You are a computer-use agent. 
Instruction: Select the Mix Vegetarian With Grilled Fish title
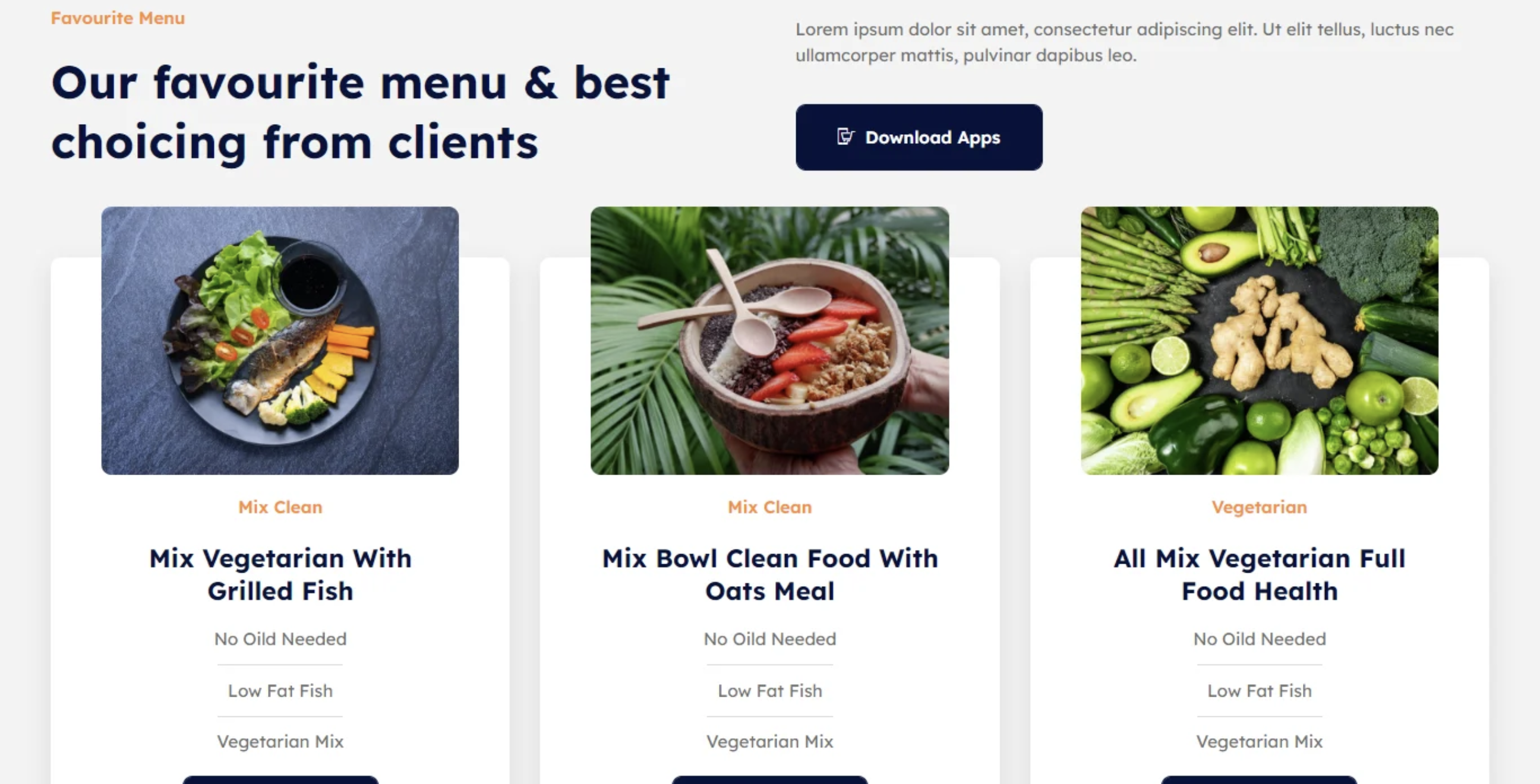click(280, 575)
